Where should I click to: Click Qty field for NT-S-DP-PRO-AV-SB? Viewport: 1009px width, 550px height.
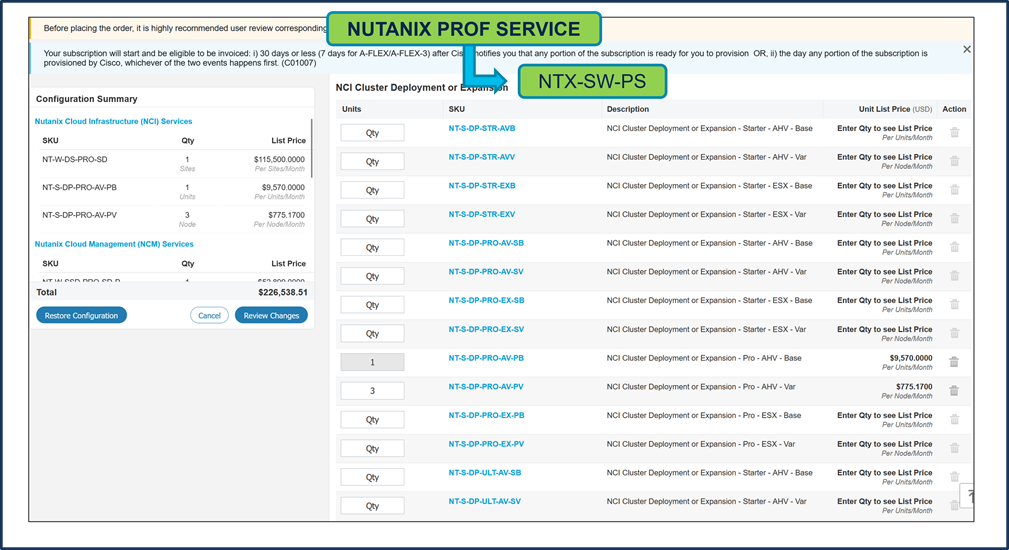[x=373, y=247]
